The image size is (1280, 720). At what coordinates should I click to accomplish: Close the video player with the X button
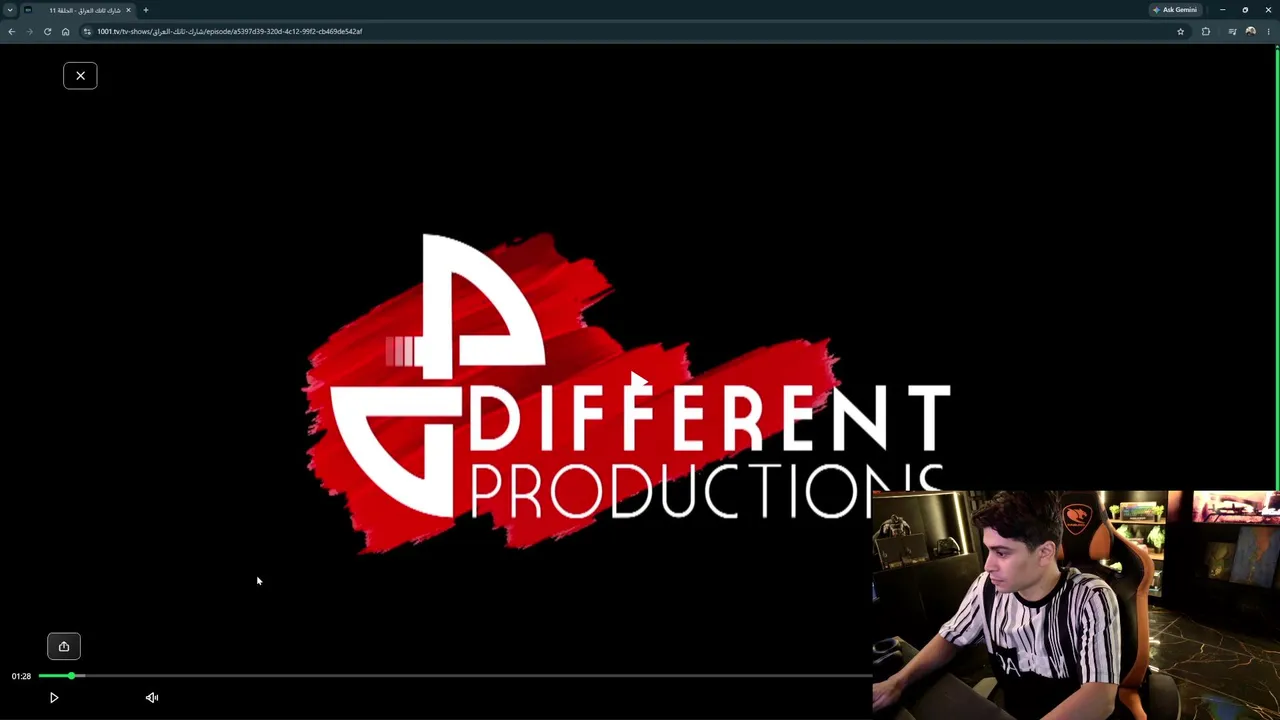click(80, 76)
